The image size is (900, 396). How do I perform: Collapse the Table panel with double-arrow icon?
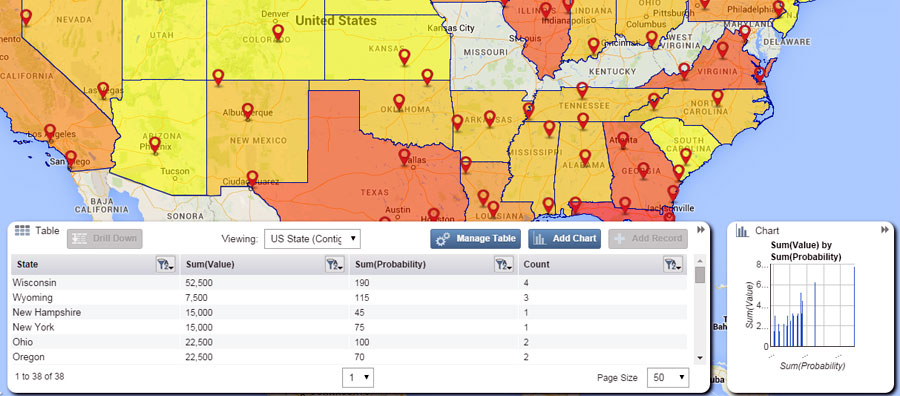tap(701, 230)
